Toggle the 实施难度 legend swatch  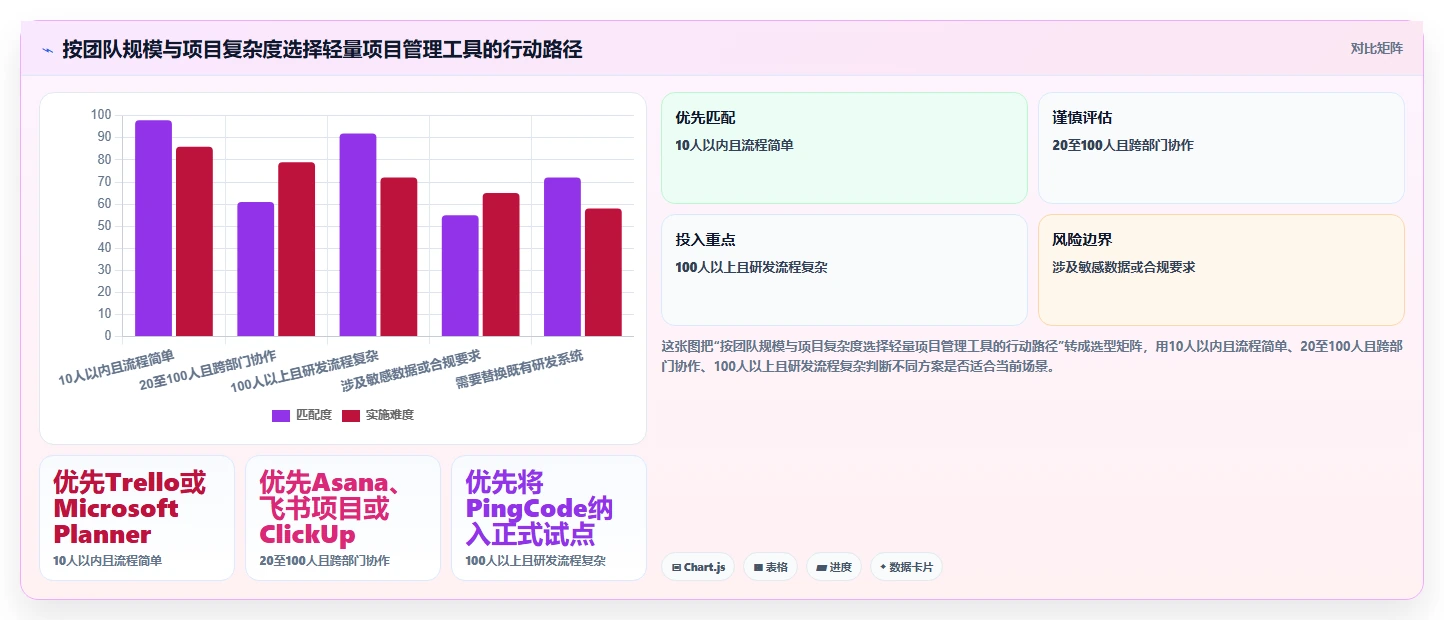coord(351,415)
